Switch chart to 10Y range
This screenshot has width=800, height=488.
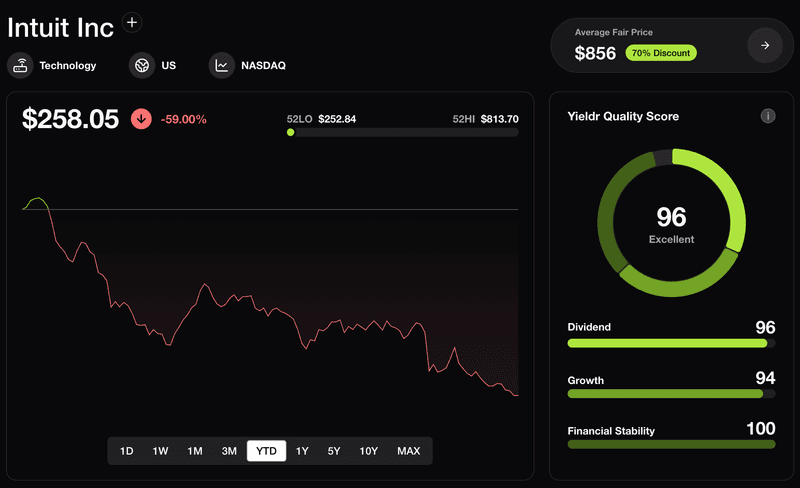tap(368, 451)
